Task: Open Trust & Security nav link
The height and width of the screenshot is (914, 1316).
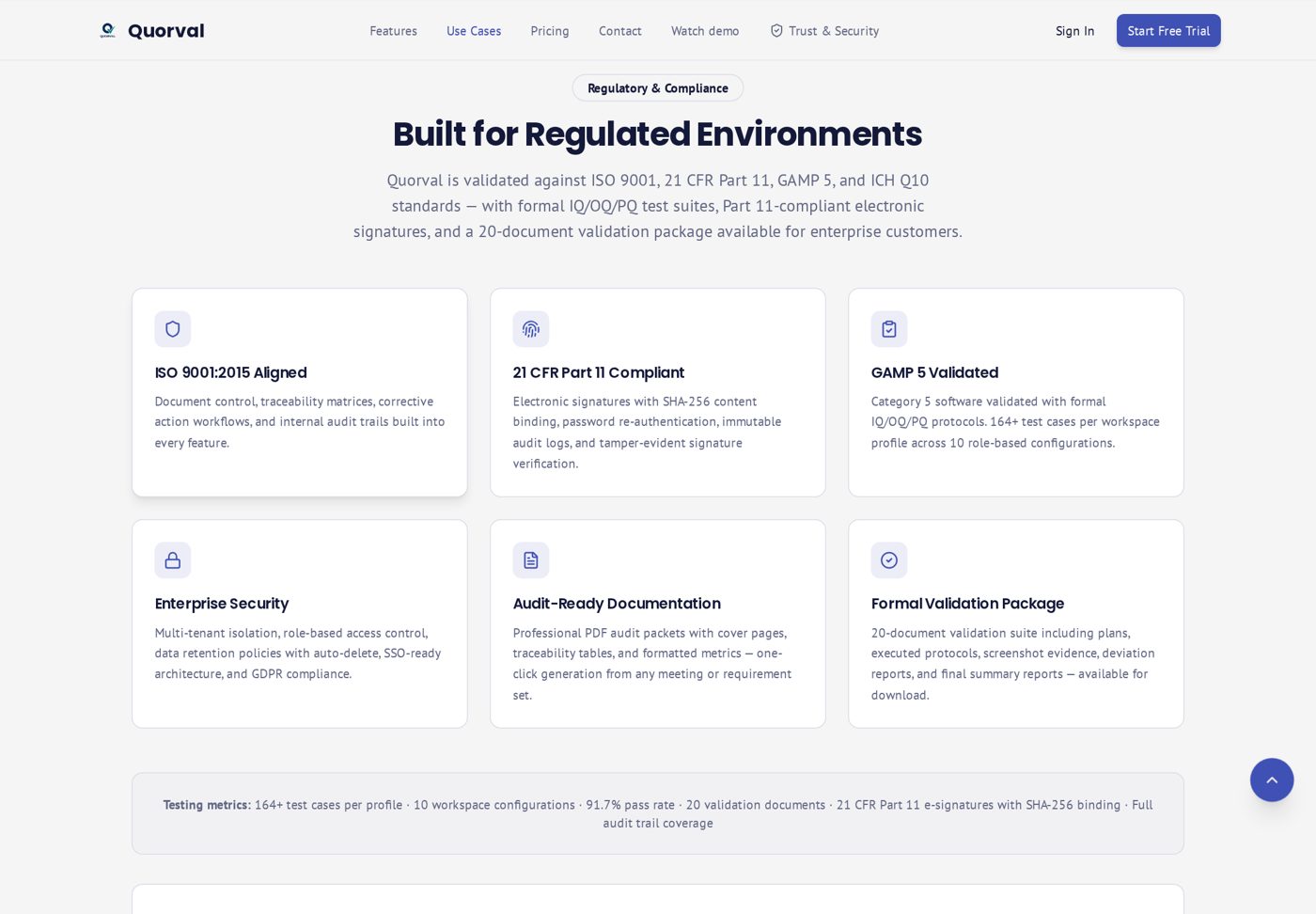Action: (x=824, y=31)
